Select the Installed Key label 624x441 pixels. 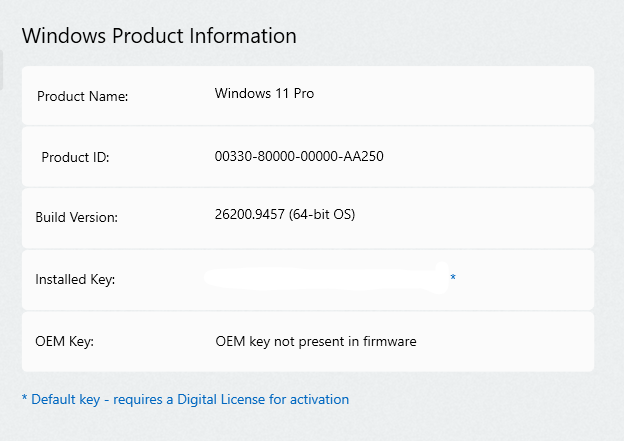[75, 279]
